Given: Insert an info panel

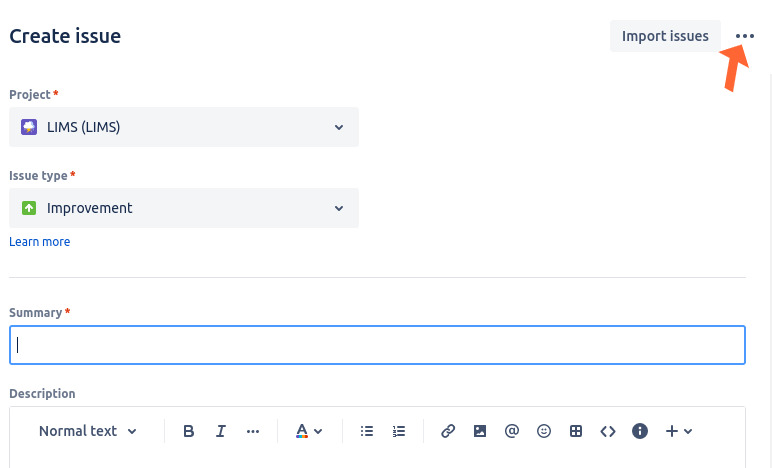Looking at the screenshot, I should (x=640, y=431).
